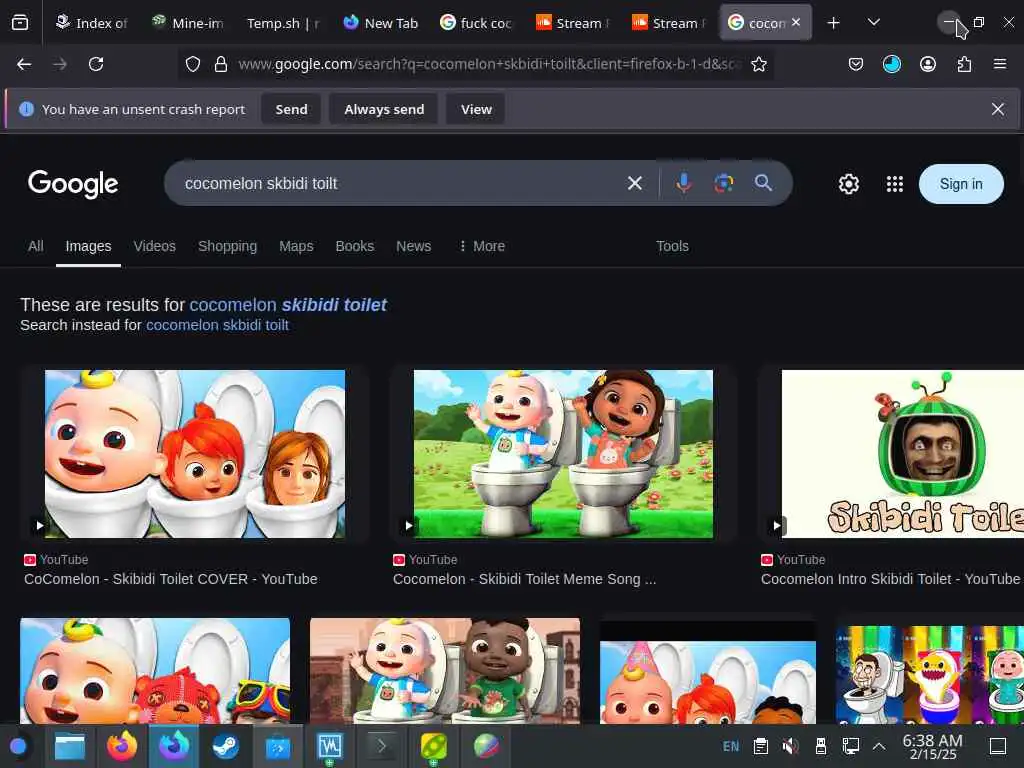Image resolution: width=1024 pixels, height=768 pixels.
Task: Toggle muted volume tray icon
Action: click(791, 746)
